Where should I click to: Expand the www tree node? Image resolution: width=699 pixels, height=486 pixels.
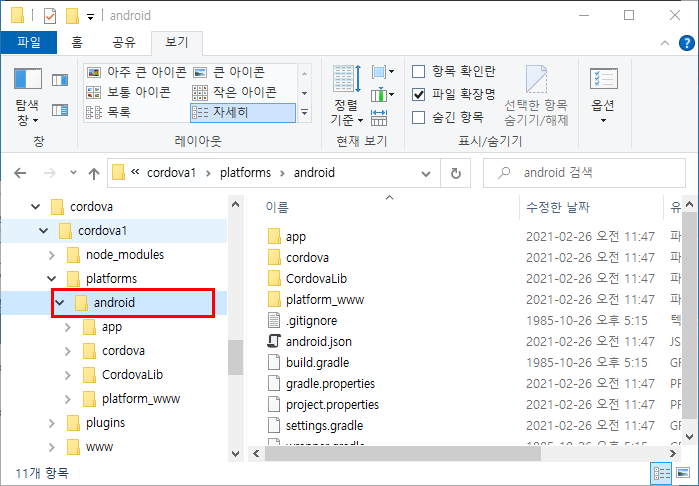[x=52, y=447]
